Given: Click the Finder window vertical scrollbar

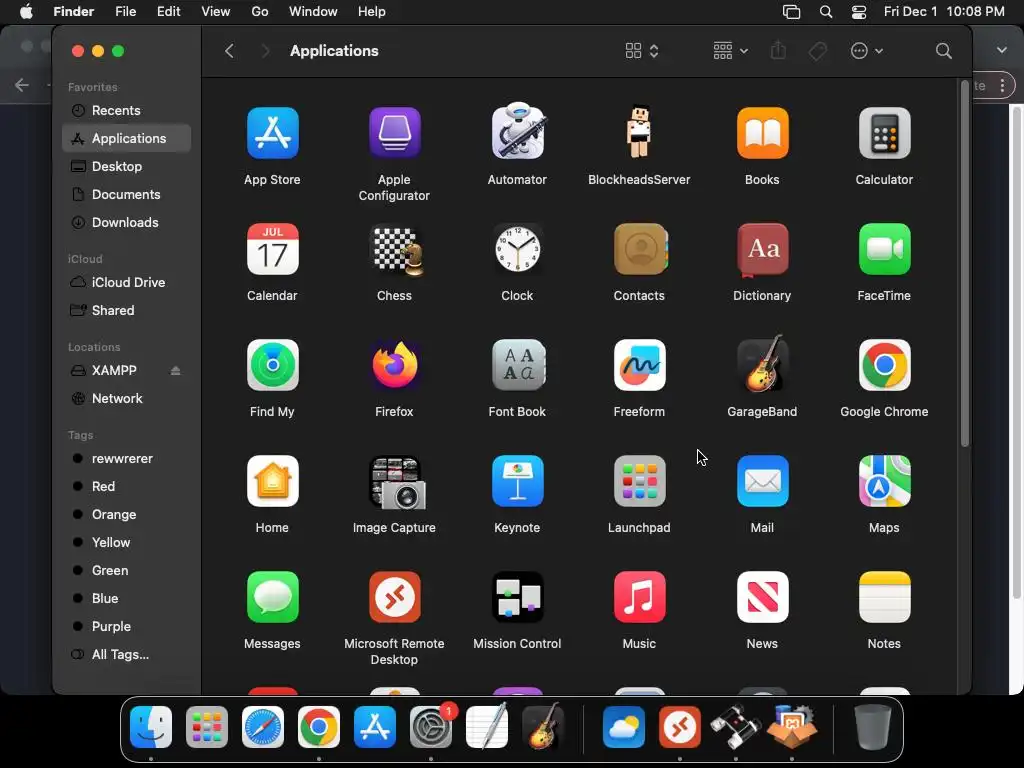Looking at the screenshot, I should (x=965, y=264).
